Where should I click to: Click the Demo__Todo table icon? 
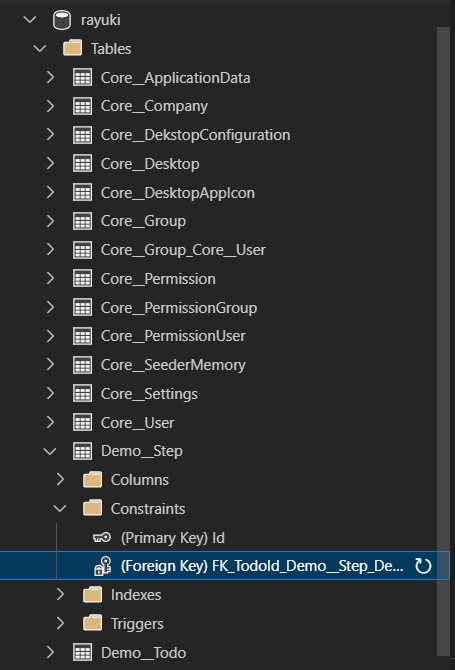point(82,653)
